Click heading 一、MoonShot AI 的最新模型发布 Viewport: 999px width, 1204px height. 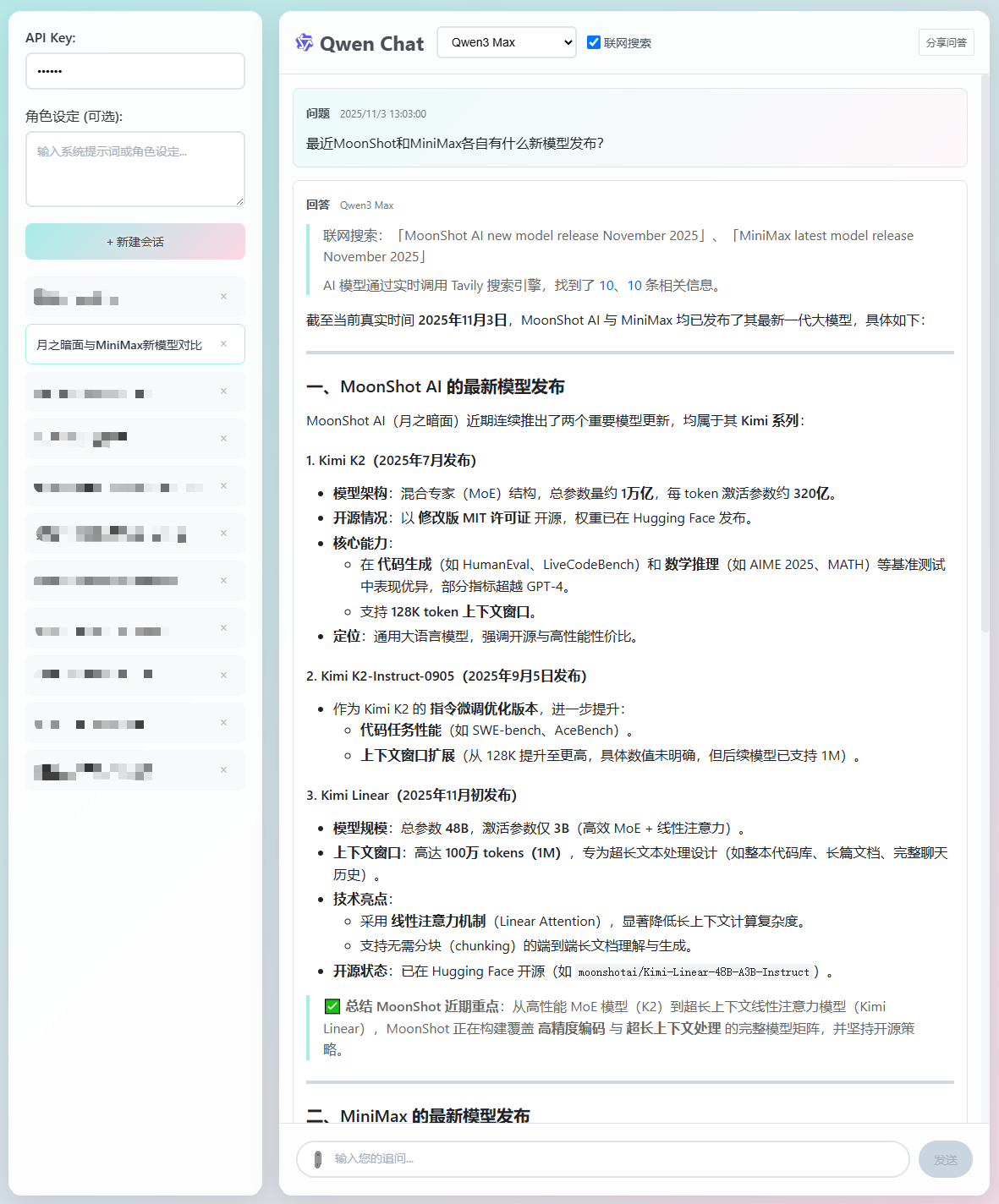pyautogui.click(x=436, y=387)
